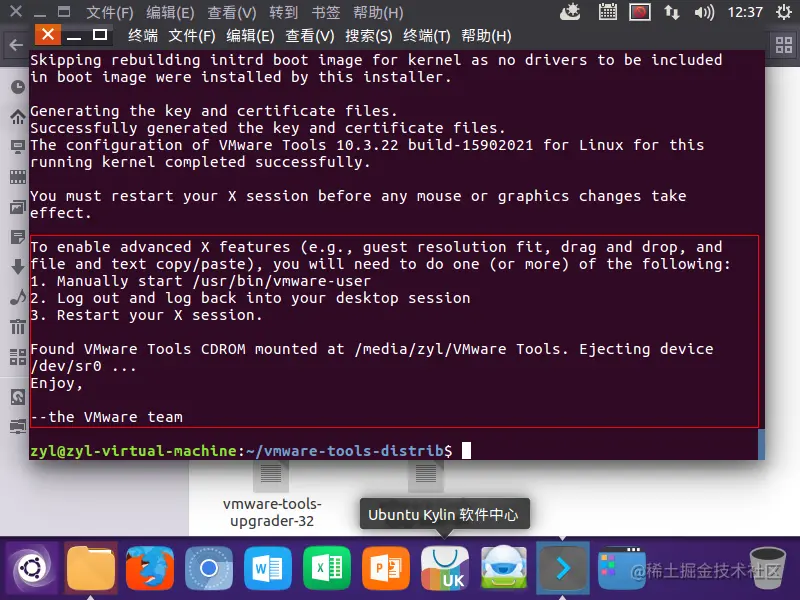Open terminal 搜索(S) menu
Screen dimensions: 800x600
pyautogui.click(x=368, y=36)
